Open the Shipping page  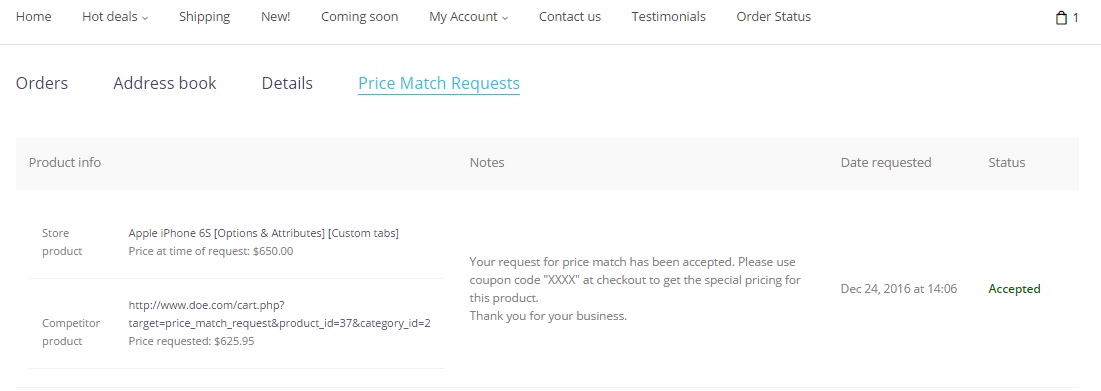click(x=204, y=17)
